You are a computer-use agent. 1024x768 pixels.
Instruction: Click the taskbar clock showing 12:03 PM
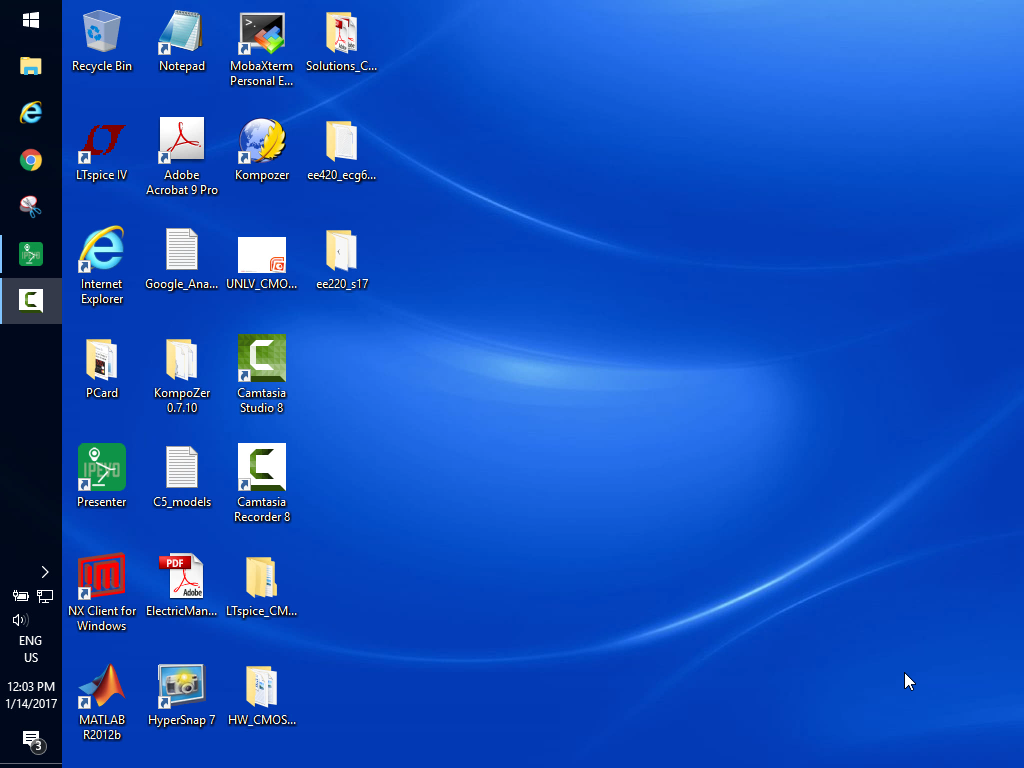point(31,695)
